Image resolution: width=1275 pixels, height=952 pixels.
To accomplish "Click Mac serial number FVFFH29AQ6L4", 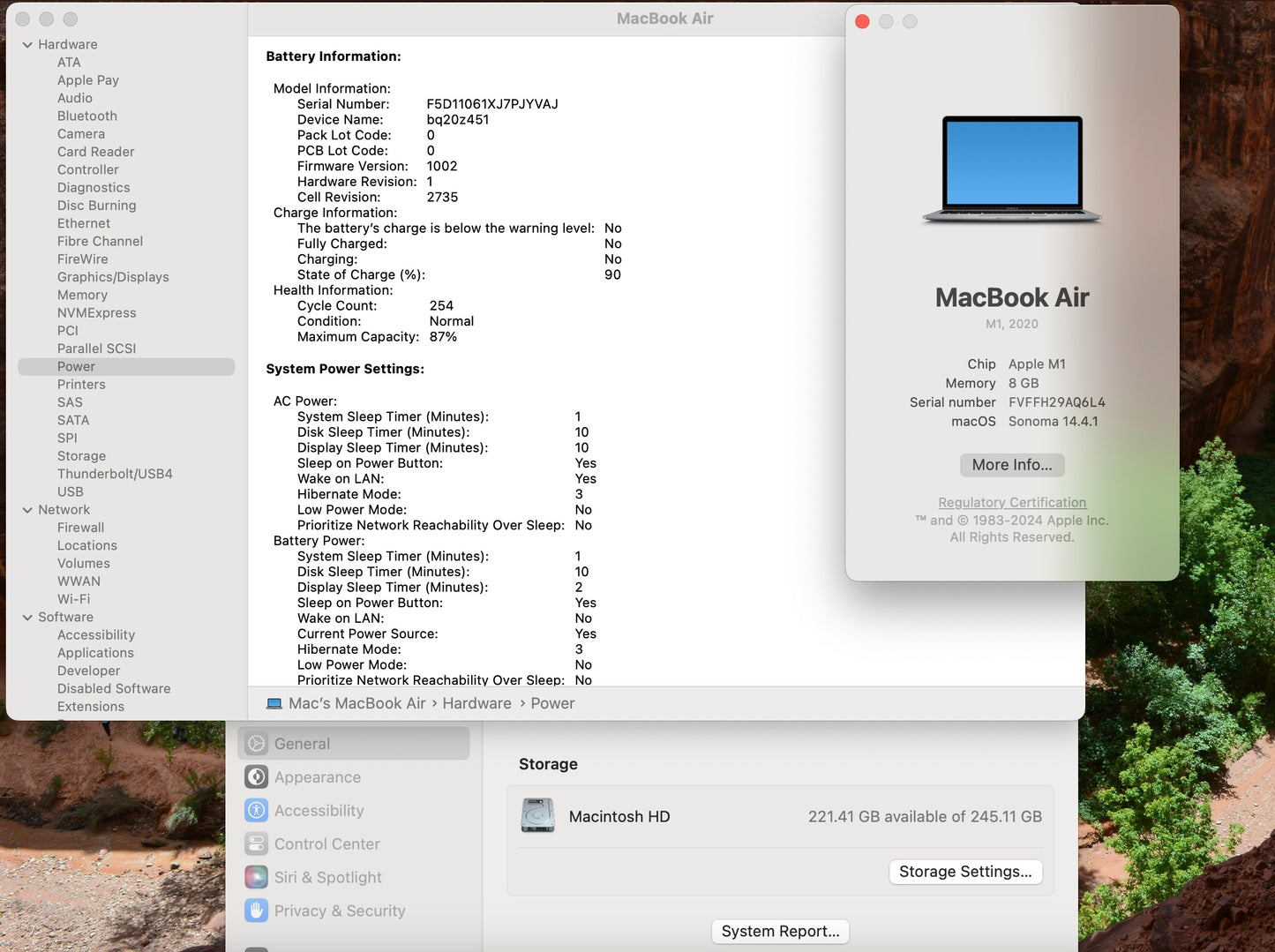I will pos(1057,402).
